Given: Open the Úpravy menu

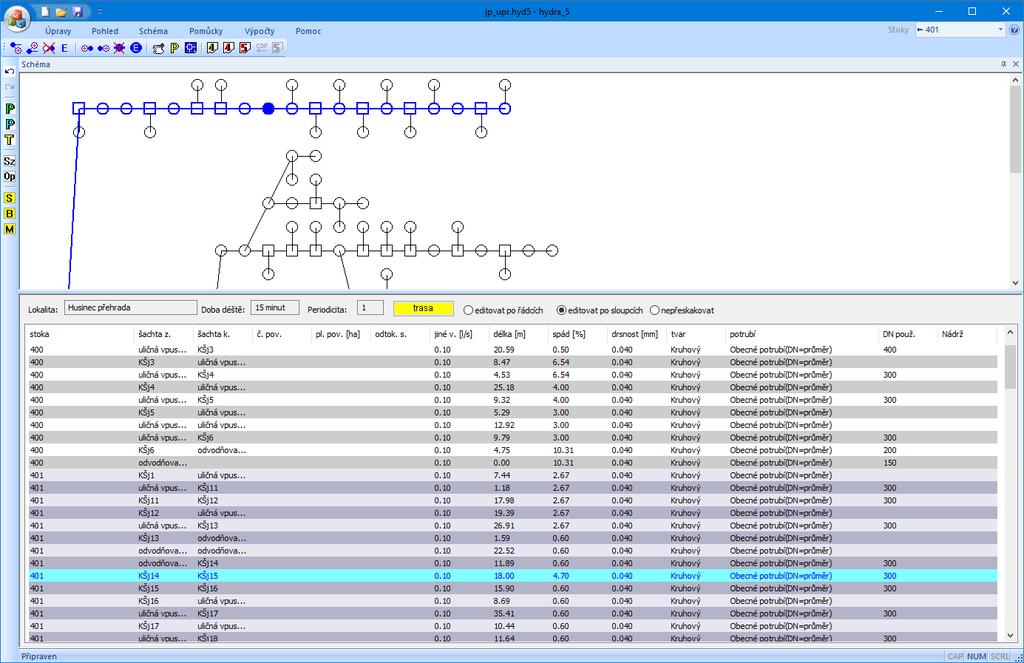Looking at the screenshot, I should [58, 31].
